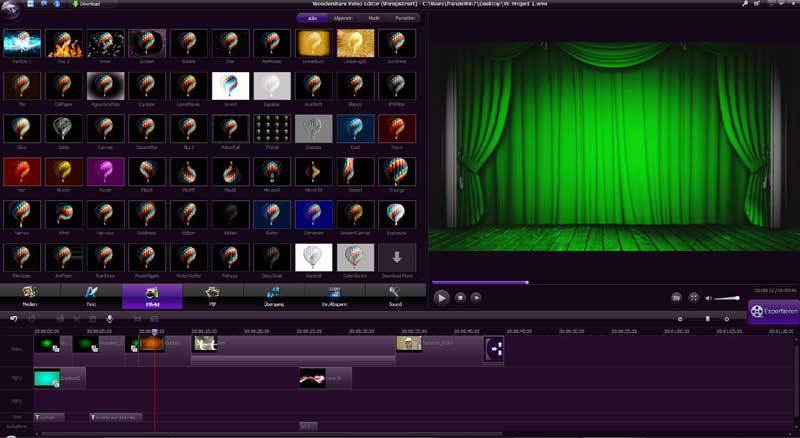The width and height of the screenshot is (800, 438).
Task: Select the gray Emboss effect
Action: (314, 129)
